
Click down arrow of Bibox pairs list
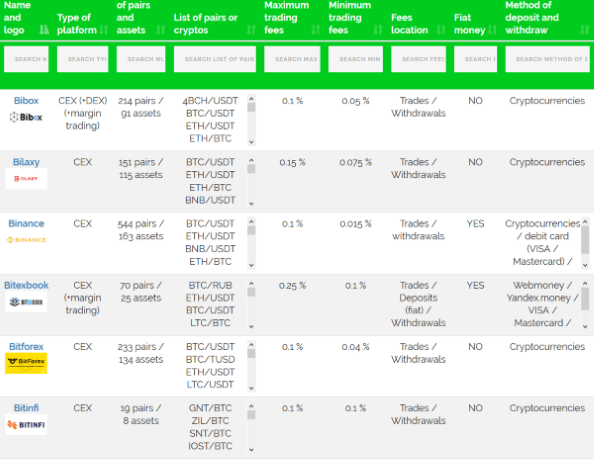(251, 142)
